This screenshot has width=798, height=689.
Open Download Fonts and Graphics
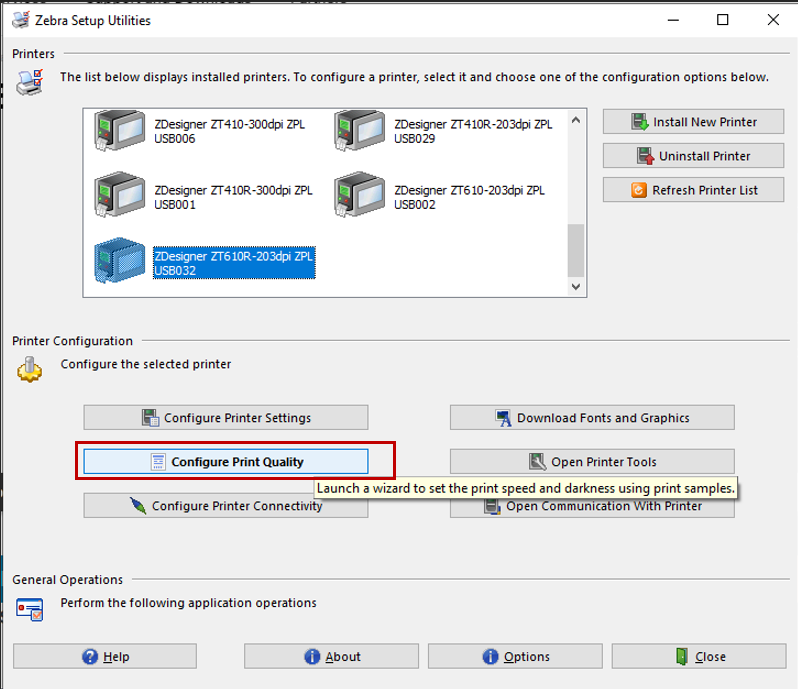pyautogui.click(x=592, y=418)
